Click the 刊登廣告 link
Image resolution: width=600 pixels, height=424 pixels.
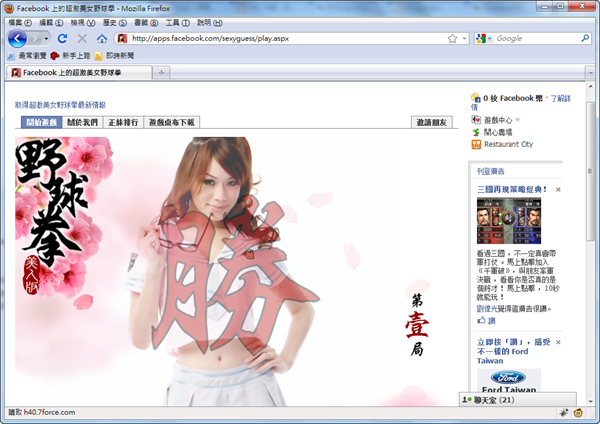click(491, 171)
